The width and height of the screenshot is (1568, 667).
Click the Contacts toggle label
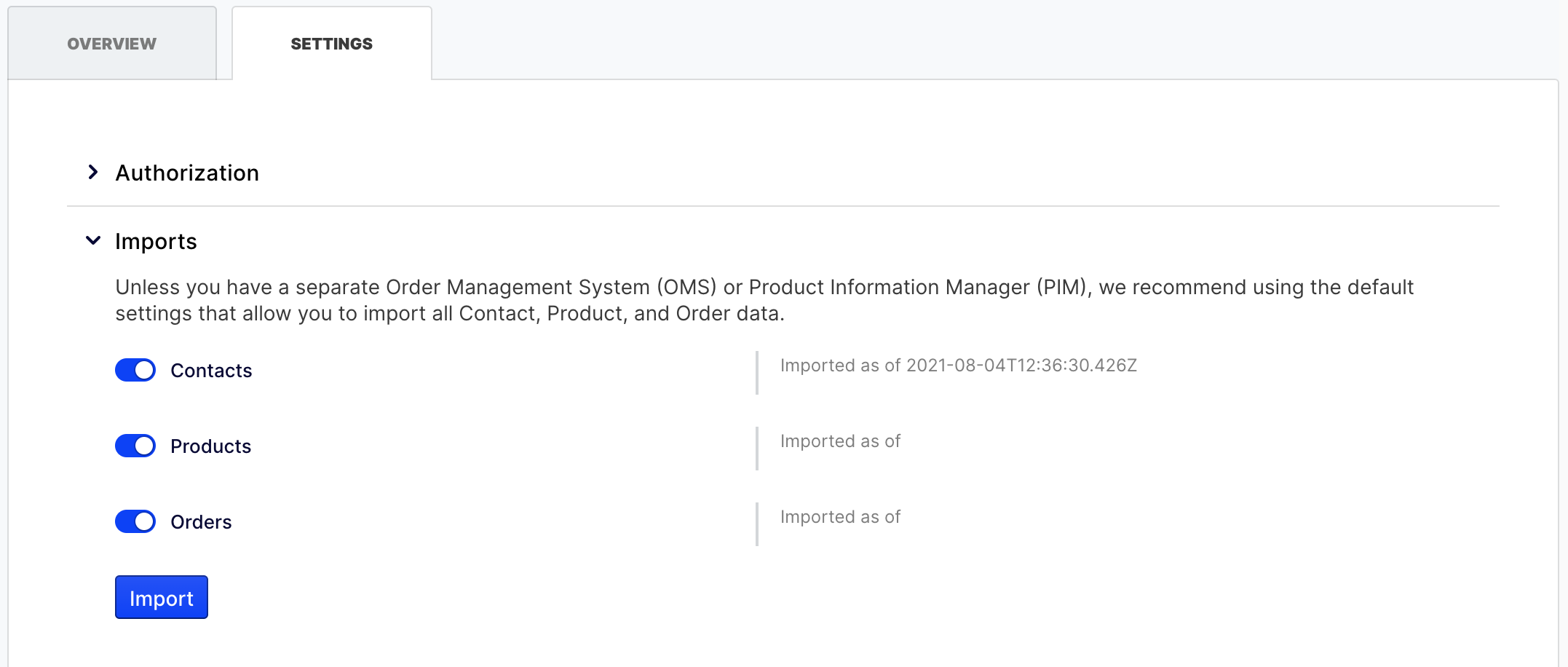pyautogui.click(x=211, y=371)
